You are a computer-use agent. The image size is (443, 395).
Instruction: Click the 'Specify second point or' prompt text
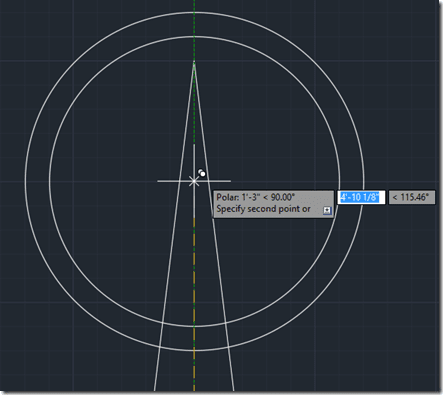263,209
